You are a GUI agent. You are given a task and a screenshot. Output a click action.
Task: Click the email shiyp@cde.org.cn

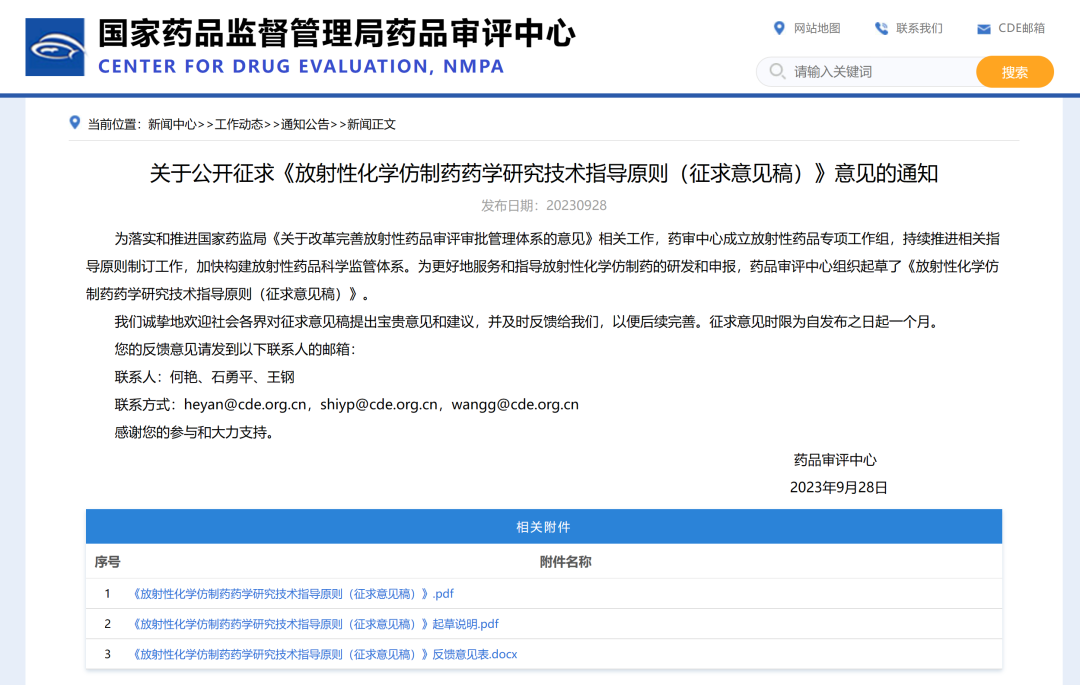[x=379, y=405]
